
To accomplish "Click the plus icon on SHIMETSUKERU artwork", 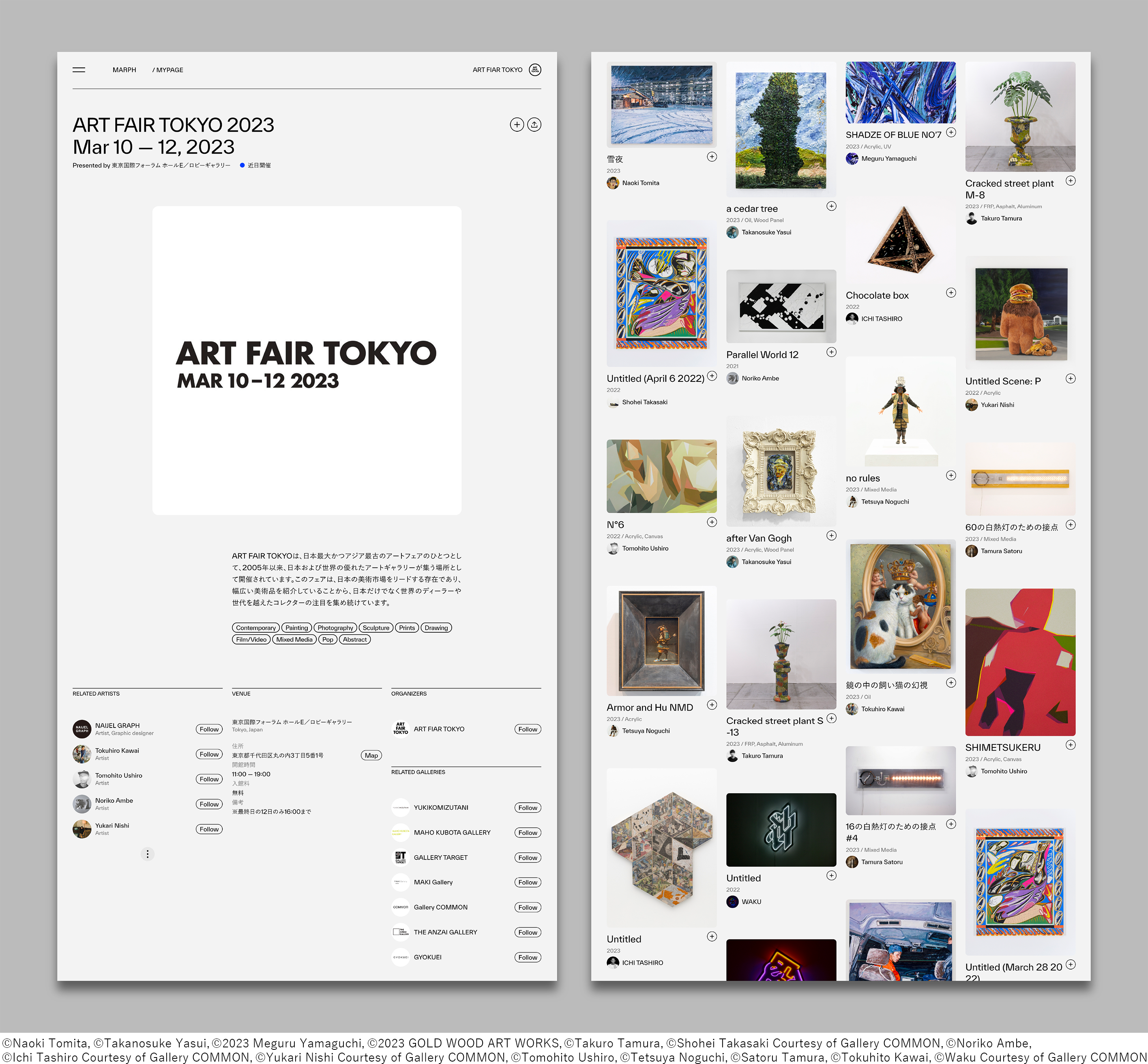I will click(1071, 745).
